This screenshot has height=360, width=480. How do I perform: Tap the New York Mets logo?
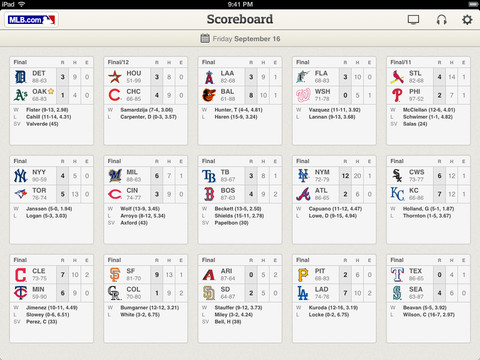[x=303, y=176]
